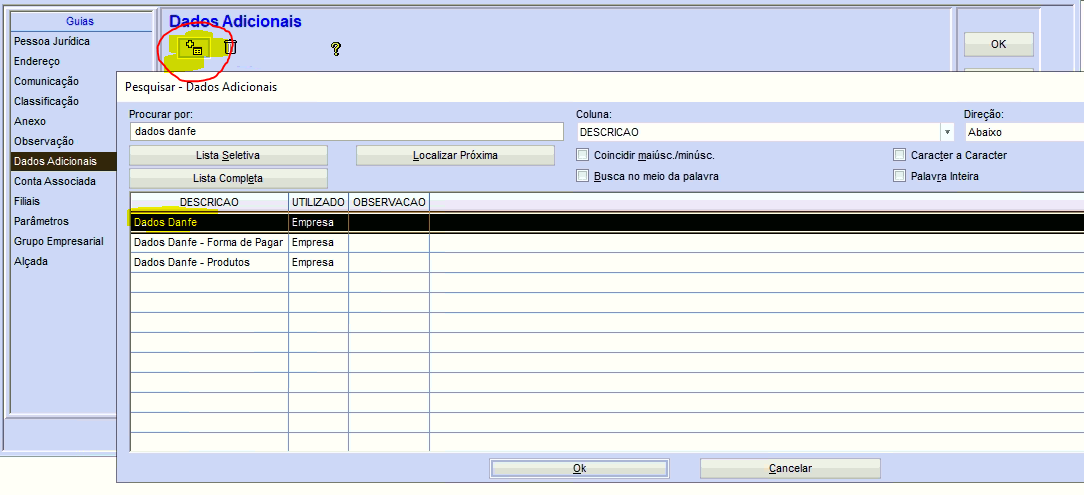Screen dimensions: 1084x495
Task: Click the Localizar Próxima button
Action: 455,155
